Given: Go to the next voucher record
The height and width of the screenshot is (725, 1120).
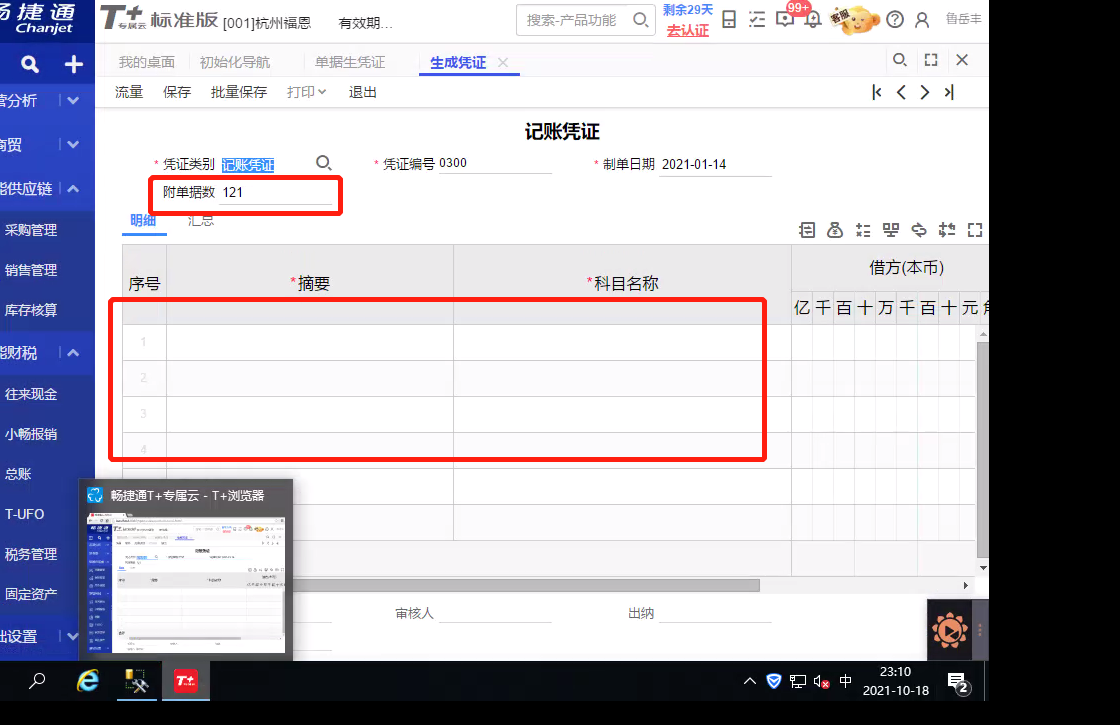Looking at the screenshot, I should [925, 92].
